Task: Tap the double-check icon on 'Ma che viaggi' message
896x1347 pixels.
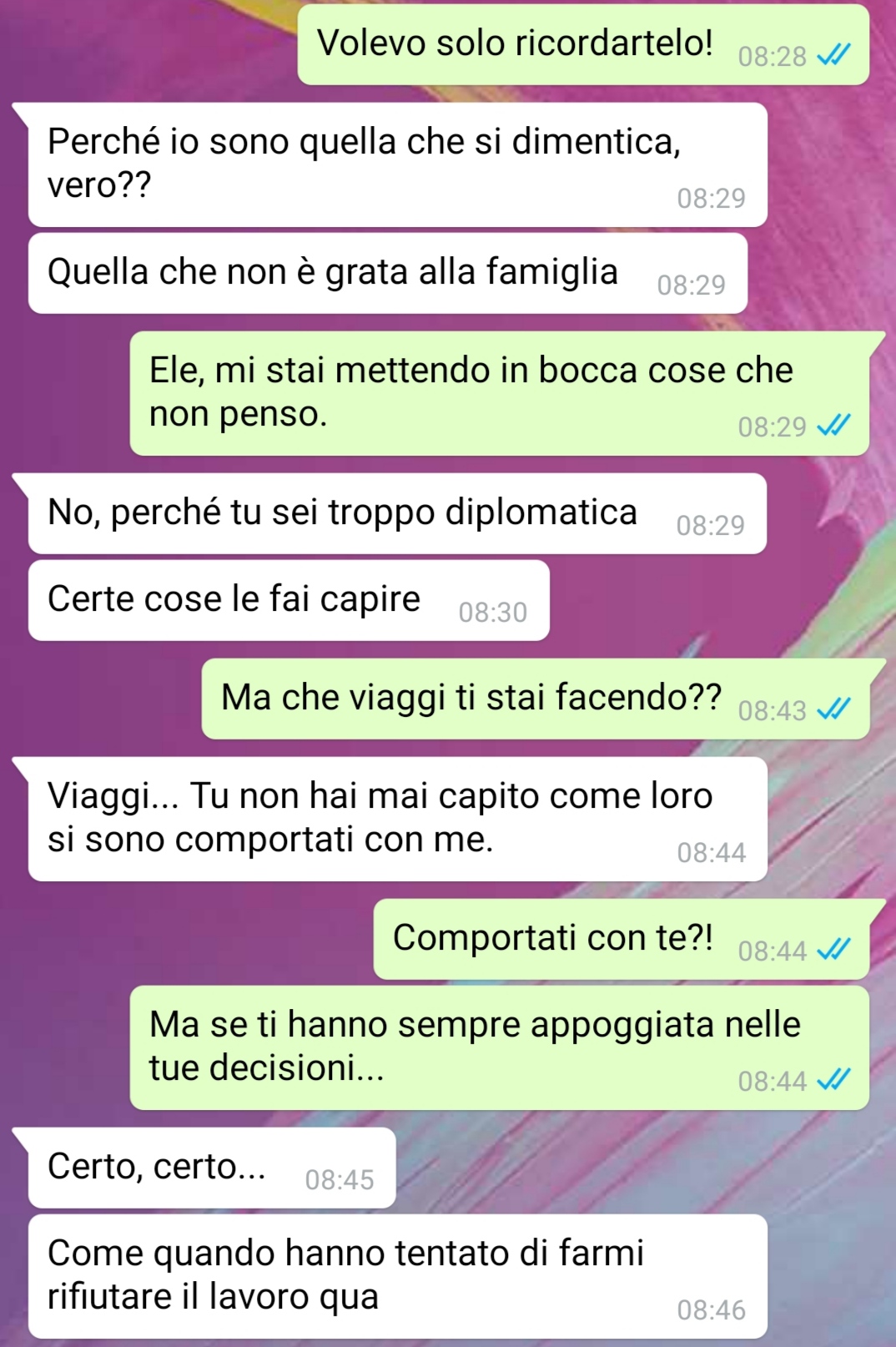Action: [x=833, y=710]
